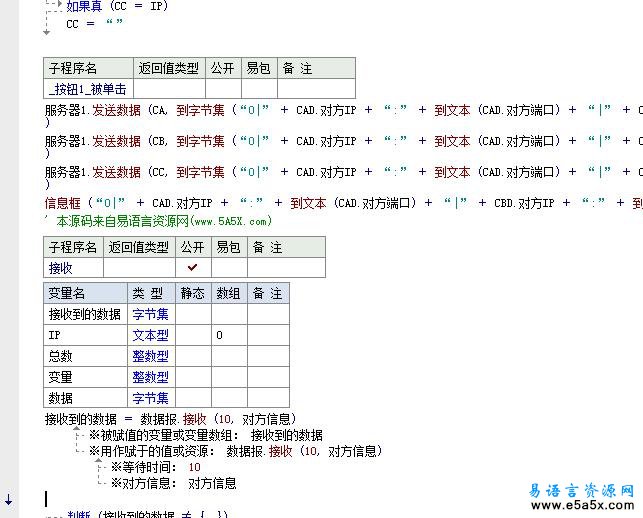Select the 总数 variable name cell
The image size is (643, 518).
(x=85, y=356)
